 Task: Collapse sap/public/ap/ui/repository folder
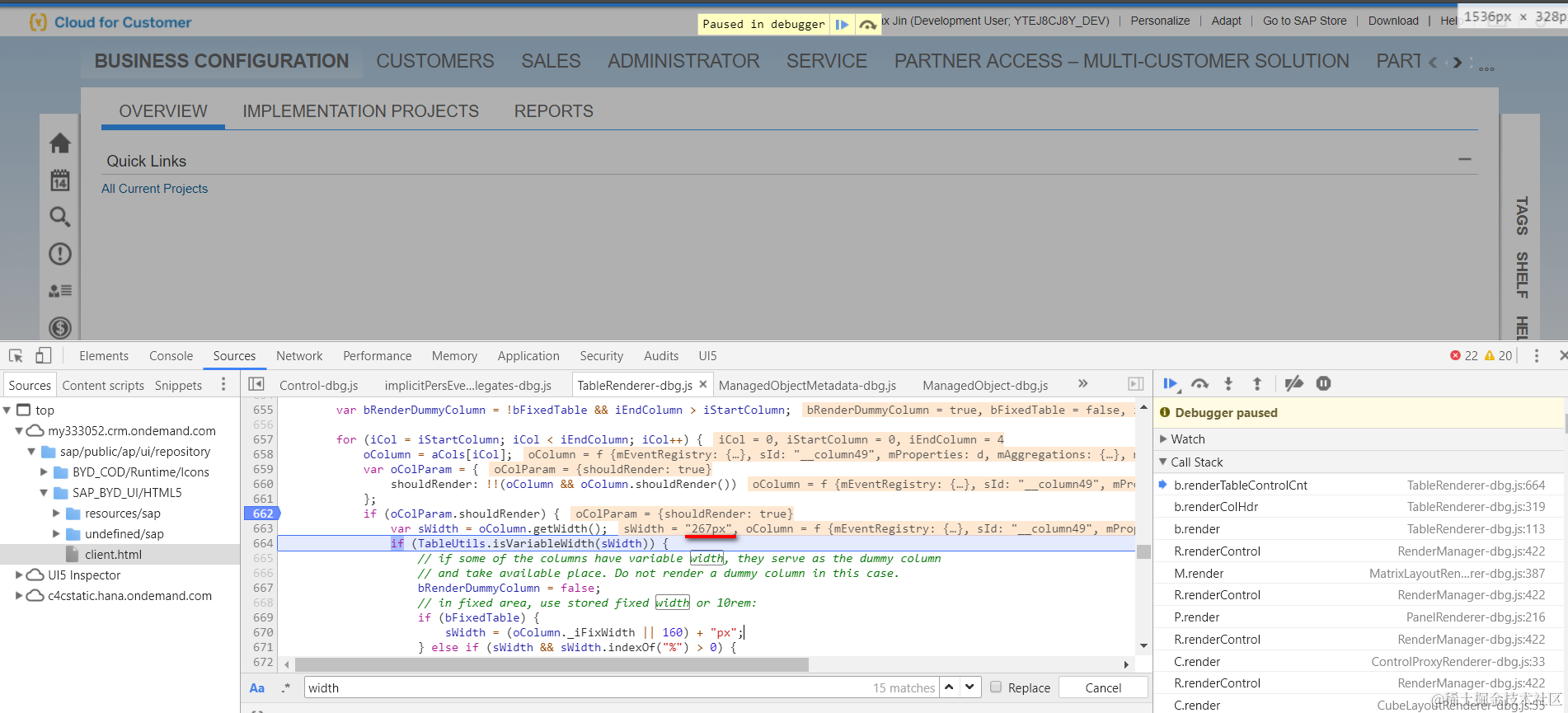[31, 451]
